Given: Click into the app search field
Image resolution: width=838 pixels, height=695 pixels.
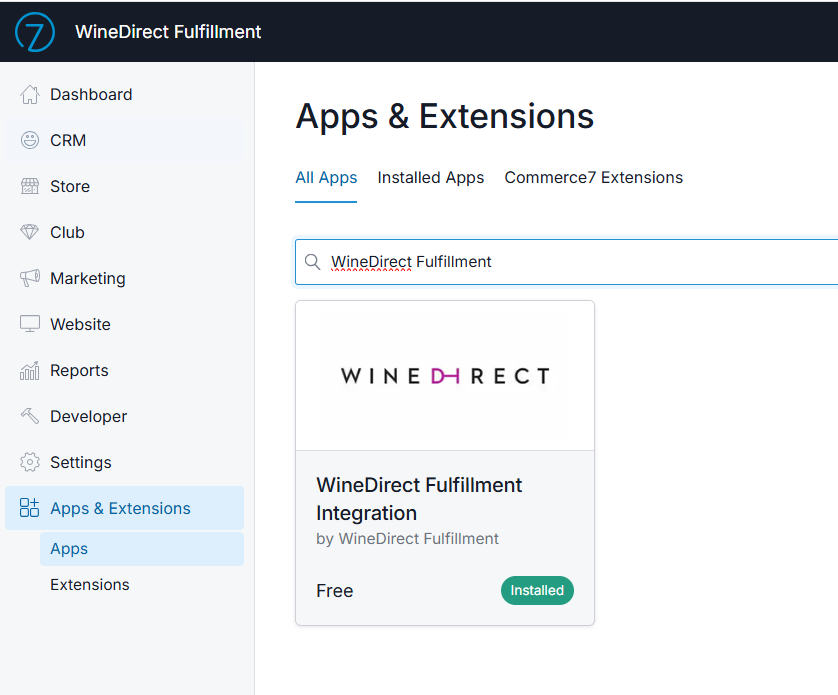Looking at the screenshot, I should point(567,262).
